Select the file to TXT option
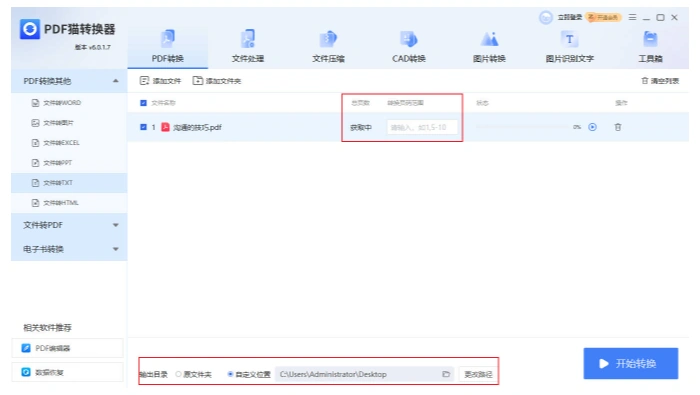This screenshot has height=395, width=700. point(69,183)
